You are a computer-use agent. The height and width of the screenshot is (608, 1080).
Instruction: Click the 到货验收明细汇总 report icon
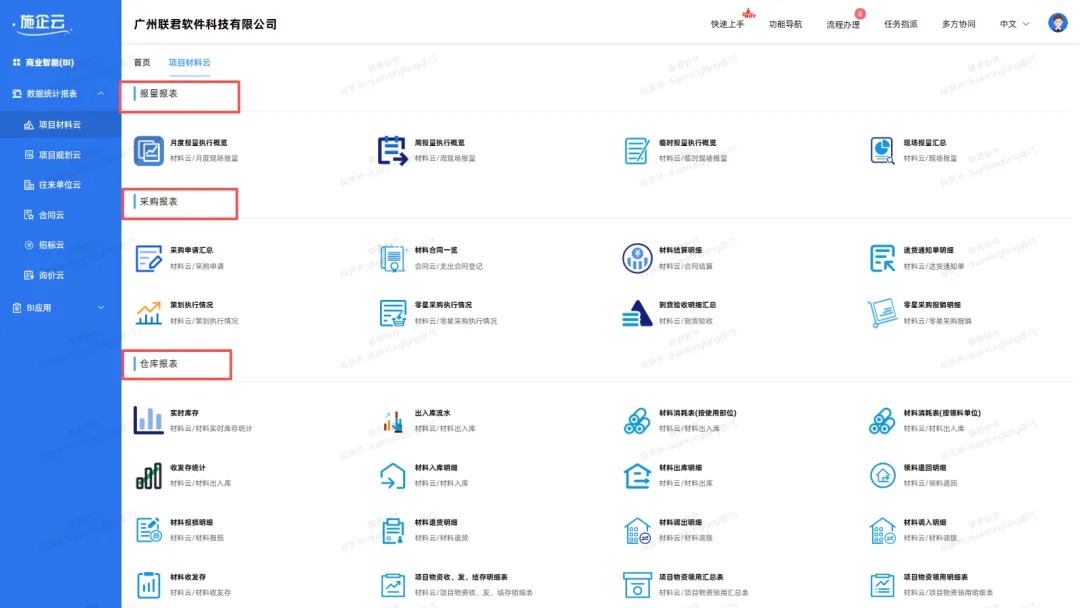pos(637,312)
